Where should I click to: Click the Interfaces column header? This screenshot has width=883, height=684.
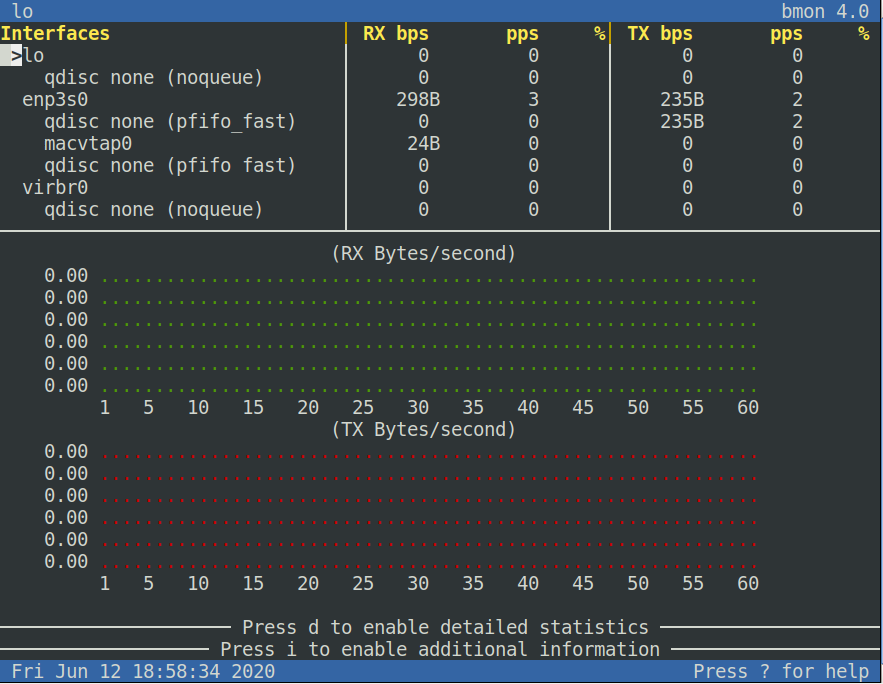pyautogui.click(x=55, y=34)
